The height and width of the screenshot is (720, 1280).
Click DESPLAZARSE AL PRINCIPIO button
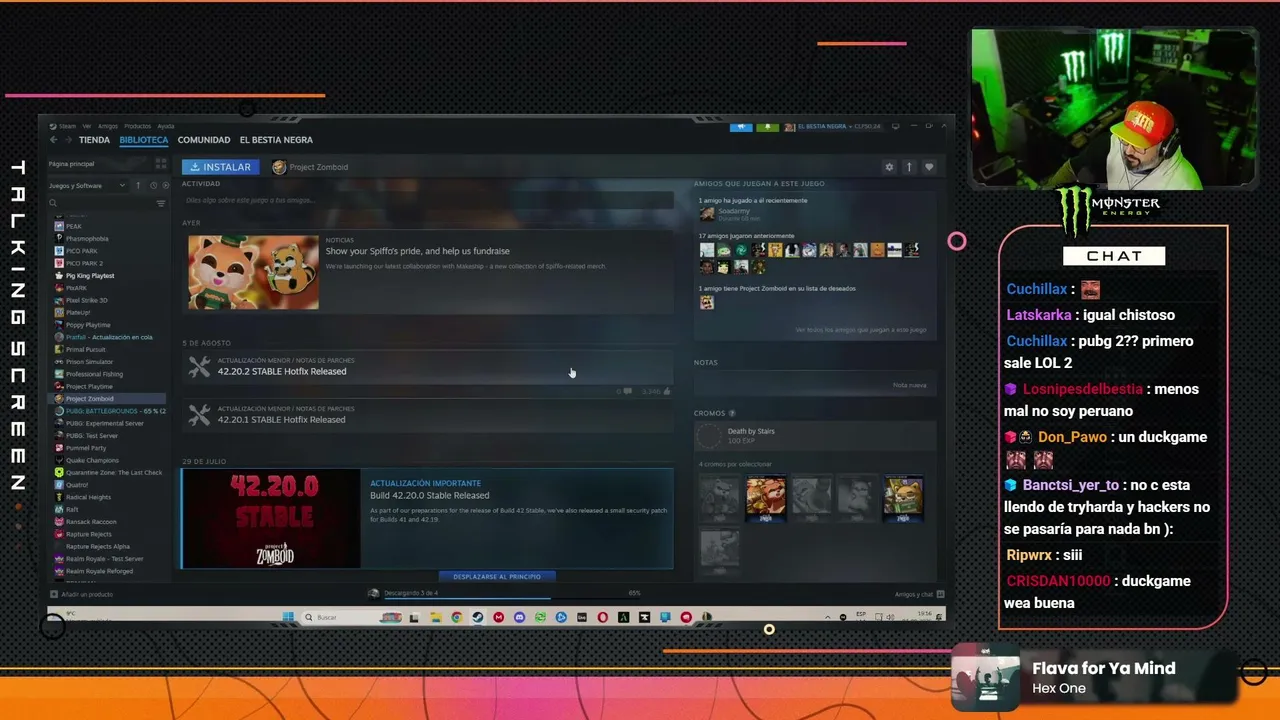coord(497,577)
